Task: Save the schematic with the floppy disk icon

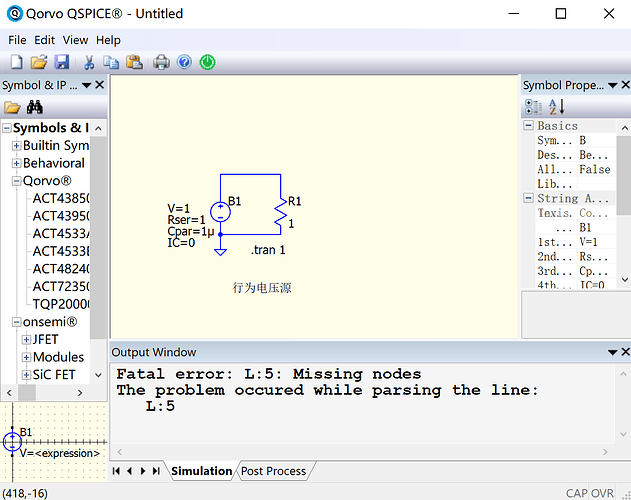Action: pos(61,62)
